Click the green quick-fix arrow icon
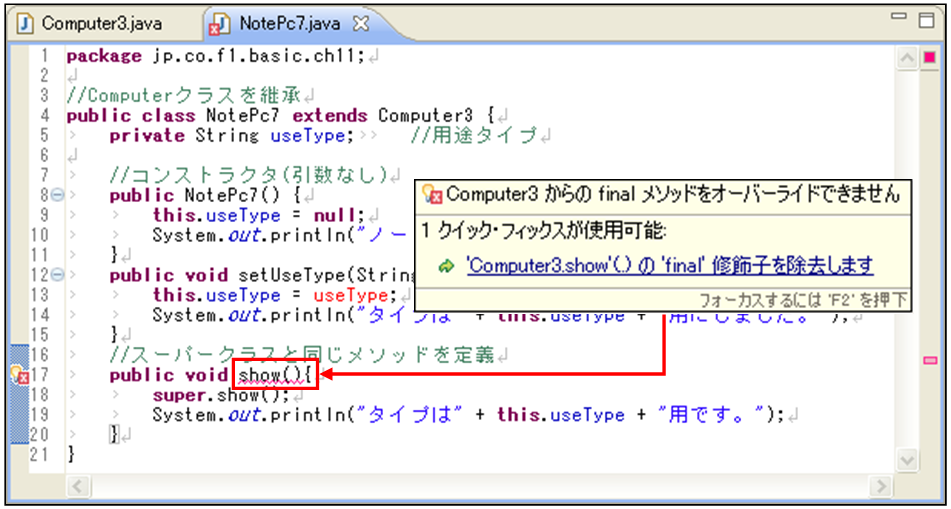 [x=446, y=267]
